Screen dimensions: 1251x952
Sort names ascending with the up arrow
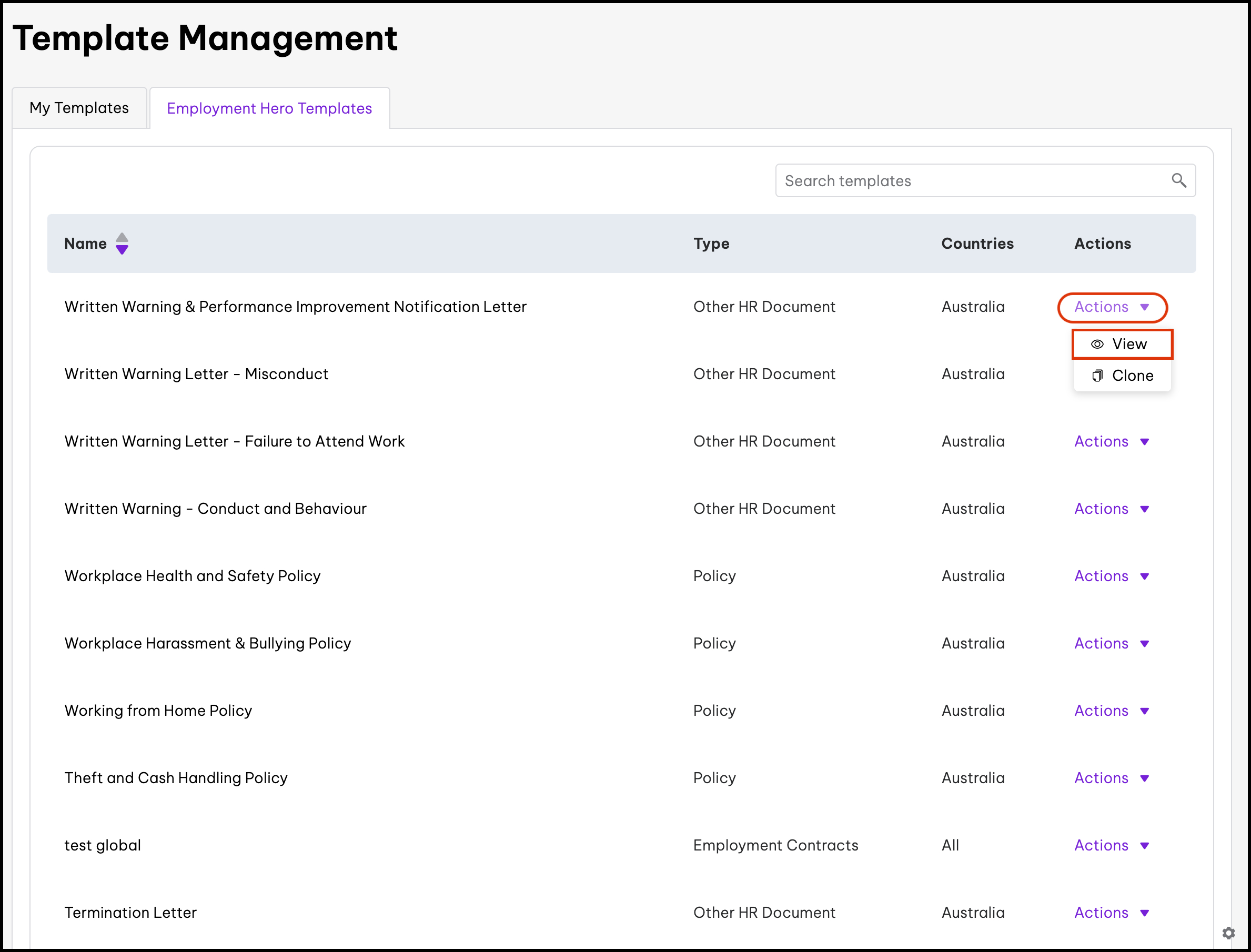(122, 237)
